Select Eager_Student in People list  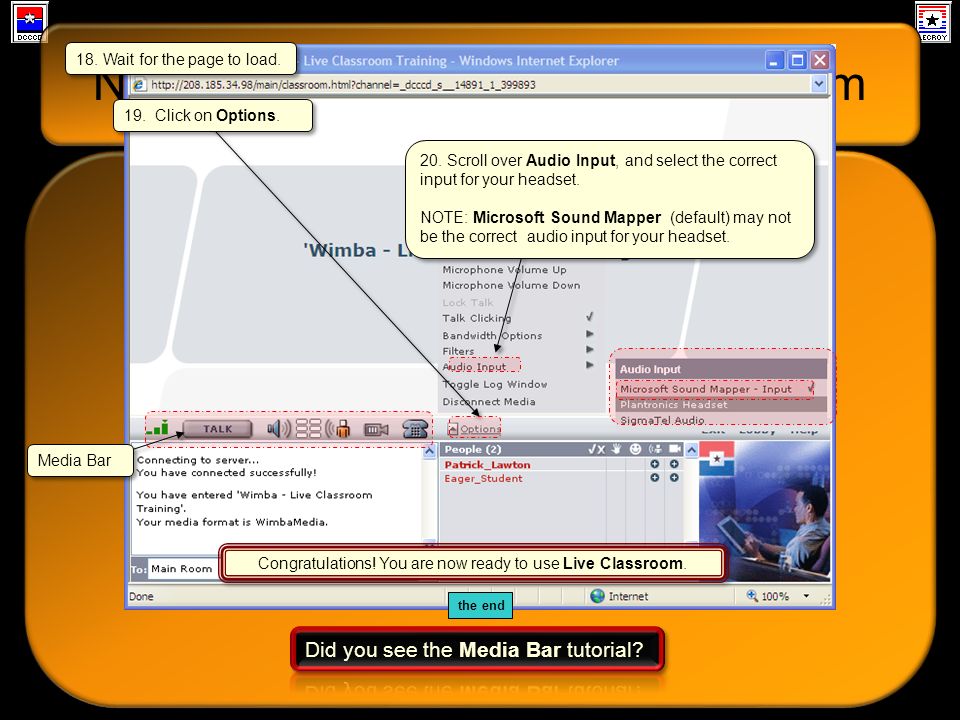[483, 478]
